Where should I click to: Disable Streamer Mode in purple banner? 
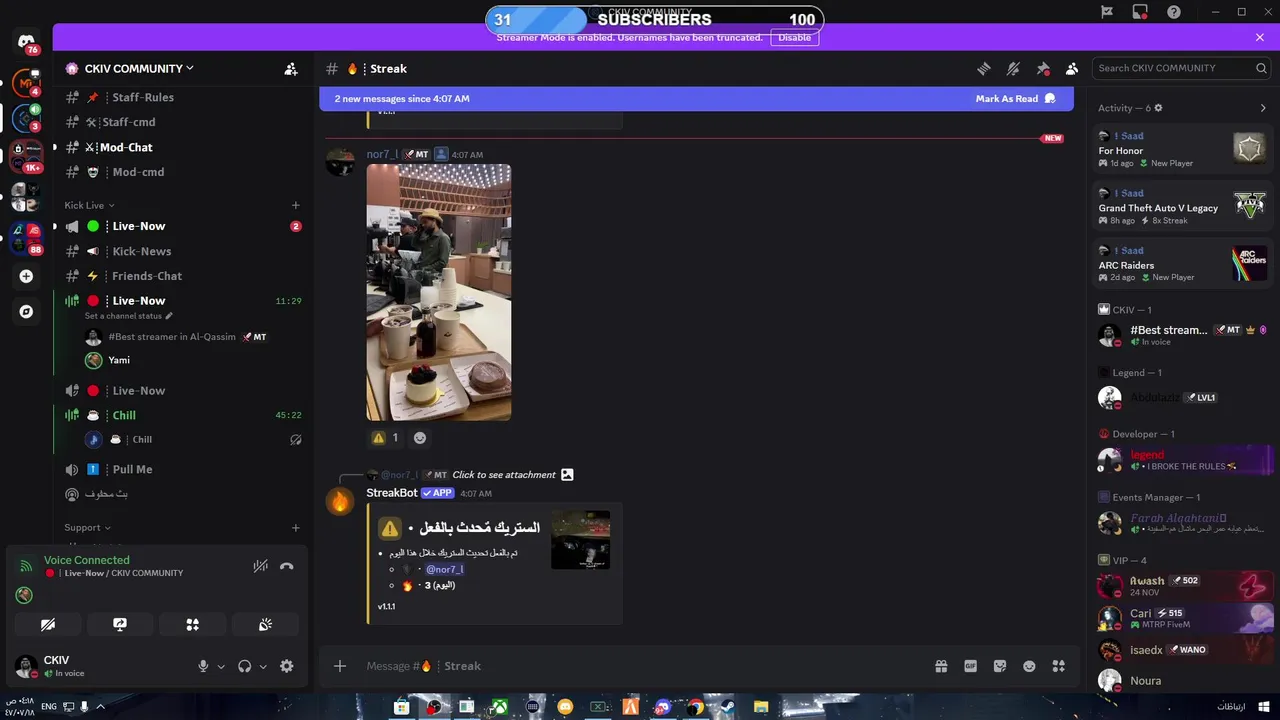795,37
